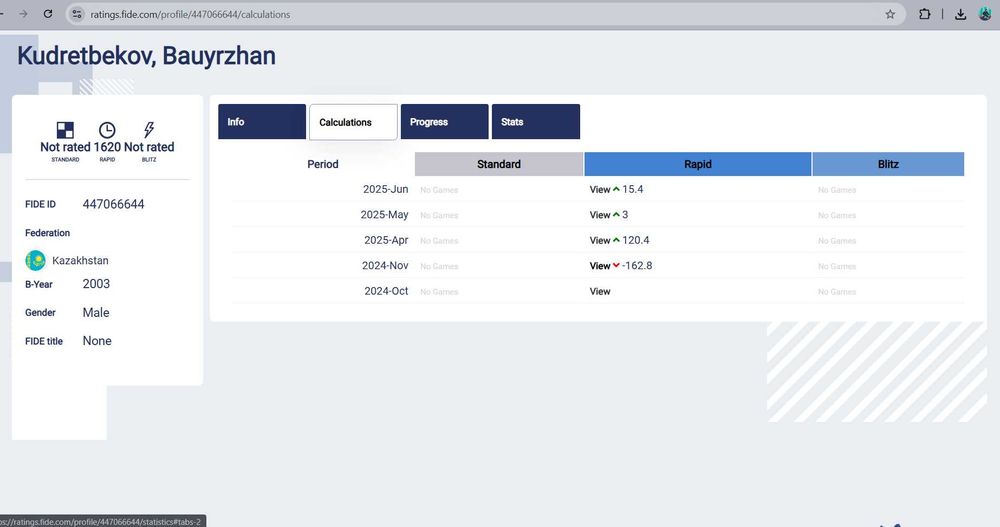Click the Kazakhstan flag icon

[36, 260]
